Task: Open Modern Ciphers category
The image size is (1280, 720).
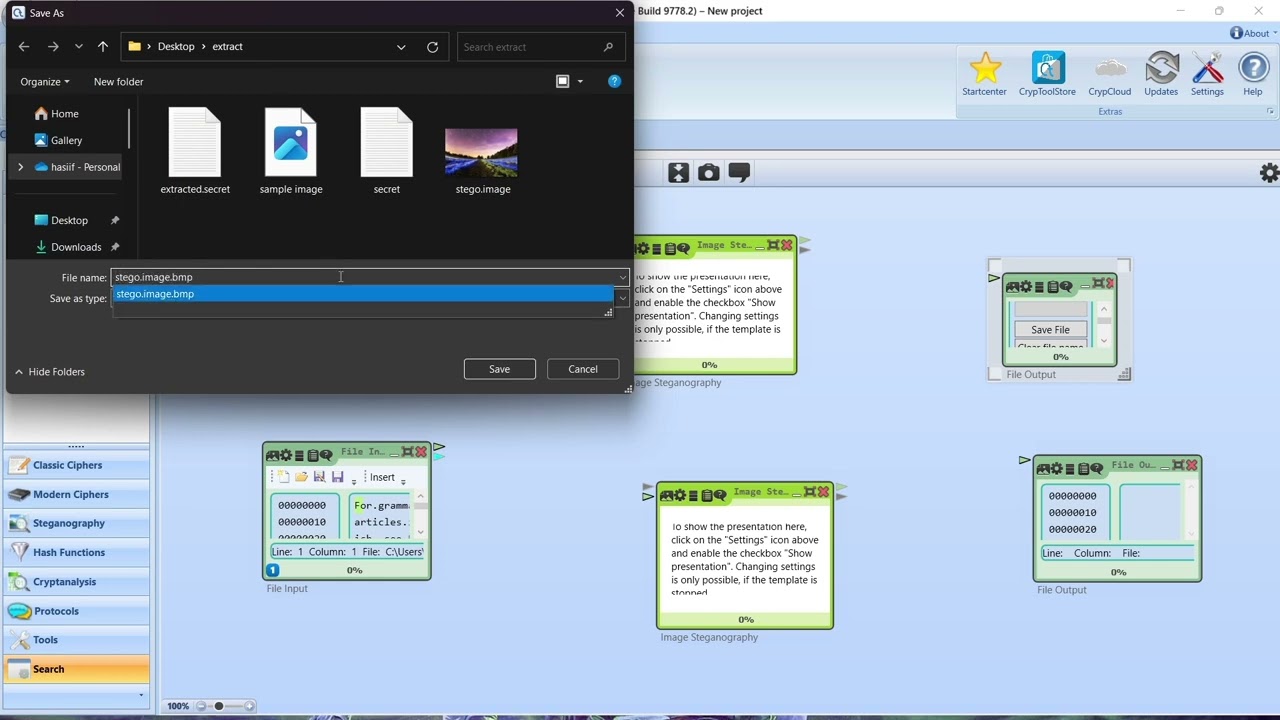Action: [x=77, y=494]
